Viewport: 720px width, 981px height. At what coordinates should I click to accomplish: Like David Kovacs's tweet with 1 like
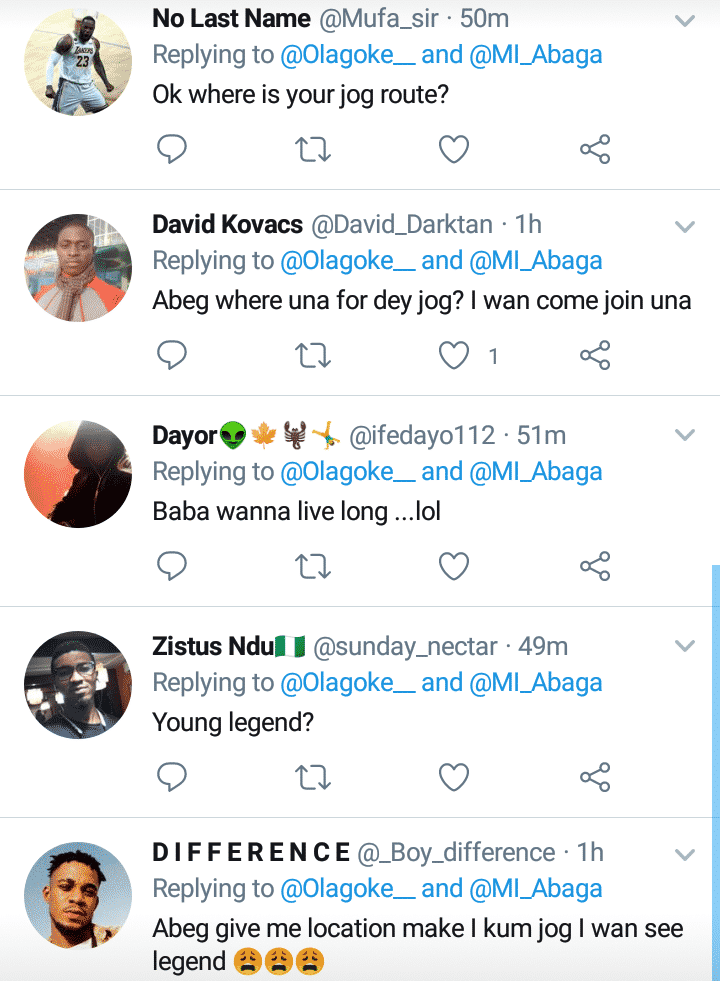click(455, 355)
